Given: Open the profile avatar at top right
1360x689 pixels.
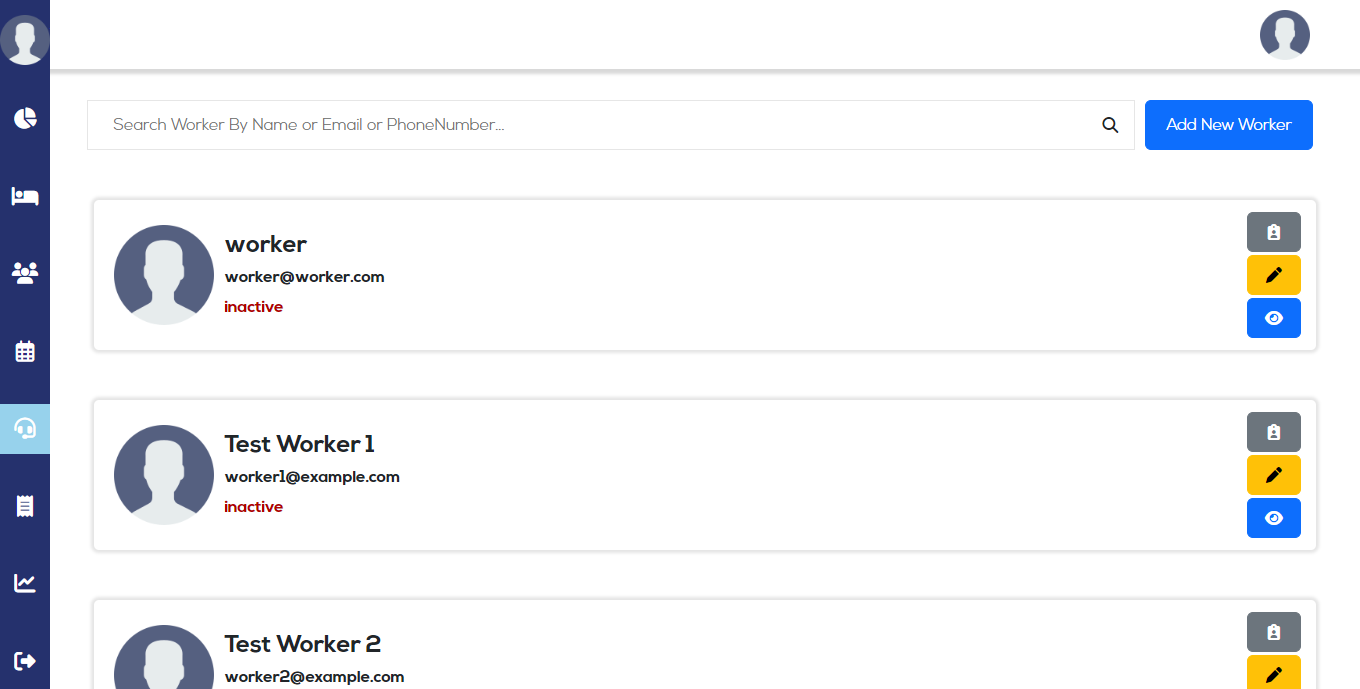Looking at the screenshot, I should pos(1284,35).
